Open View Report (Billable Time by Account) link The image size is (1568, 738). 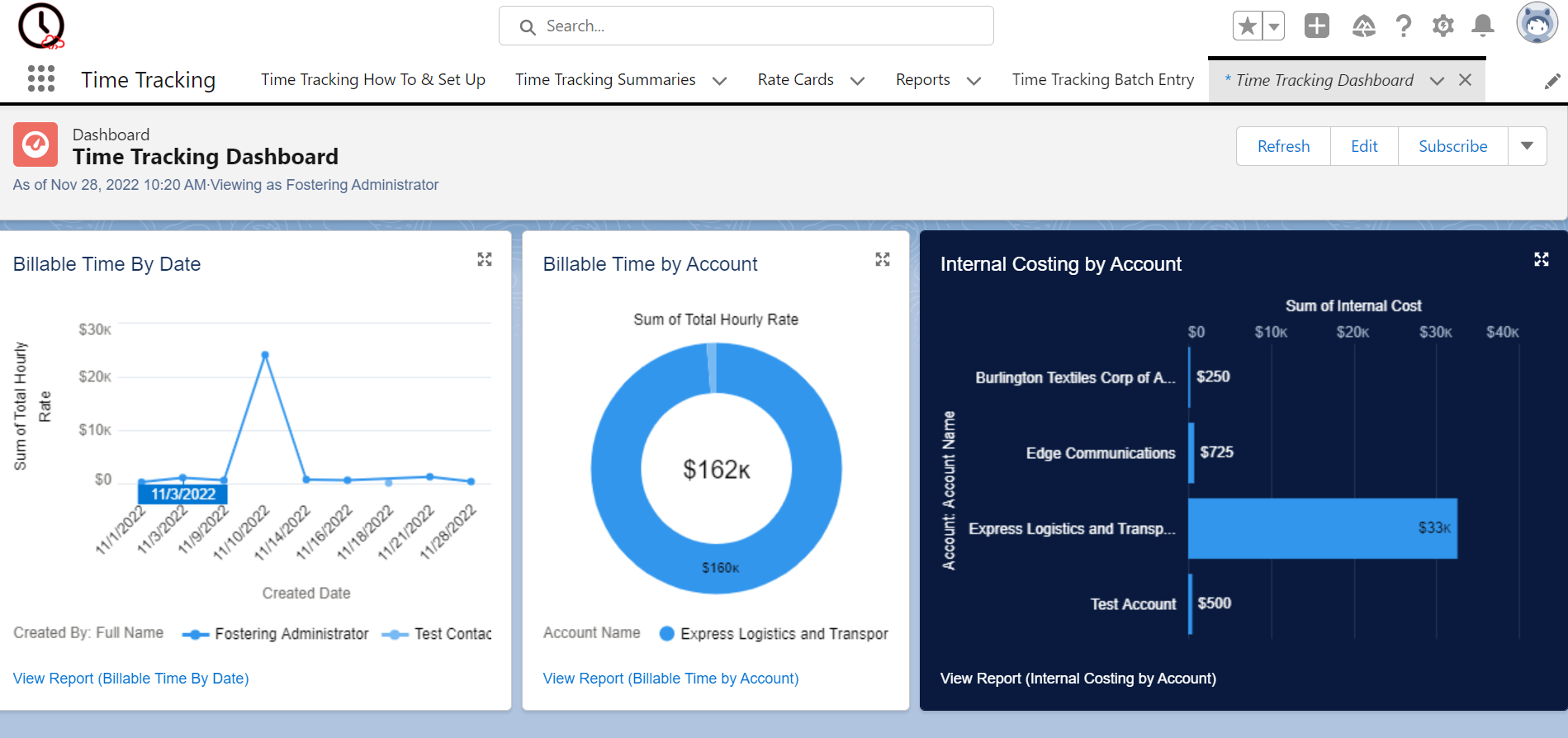pos(670,679)
